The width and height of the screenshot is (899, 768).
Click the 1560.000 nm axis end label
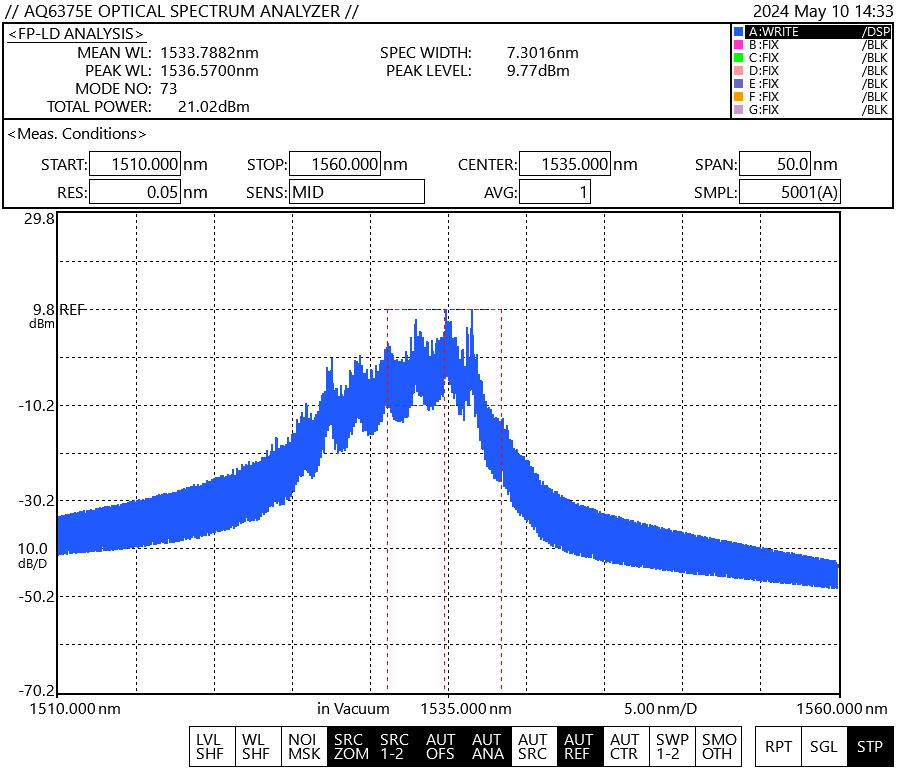click(x=842, y=709)
